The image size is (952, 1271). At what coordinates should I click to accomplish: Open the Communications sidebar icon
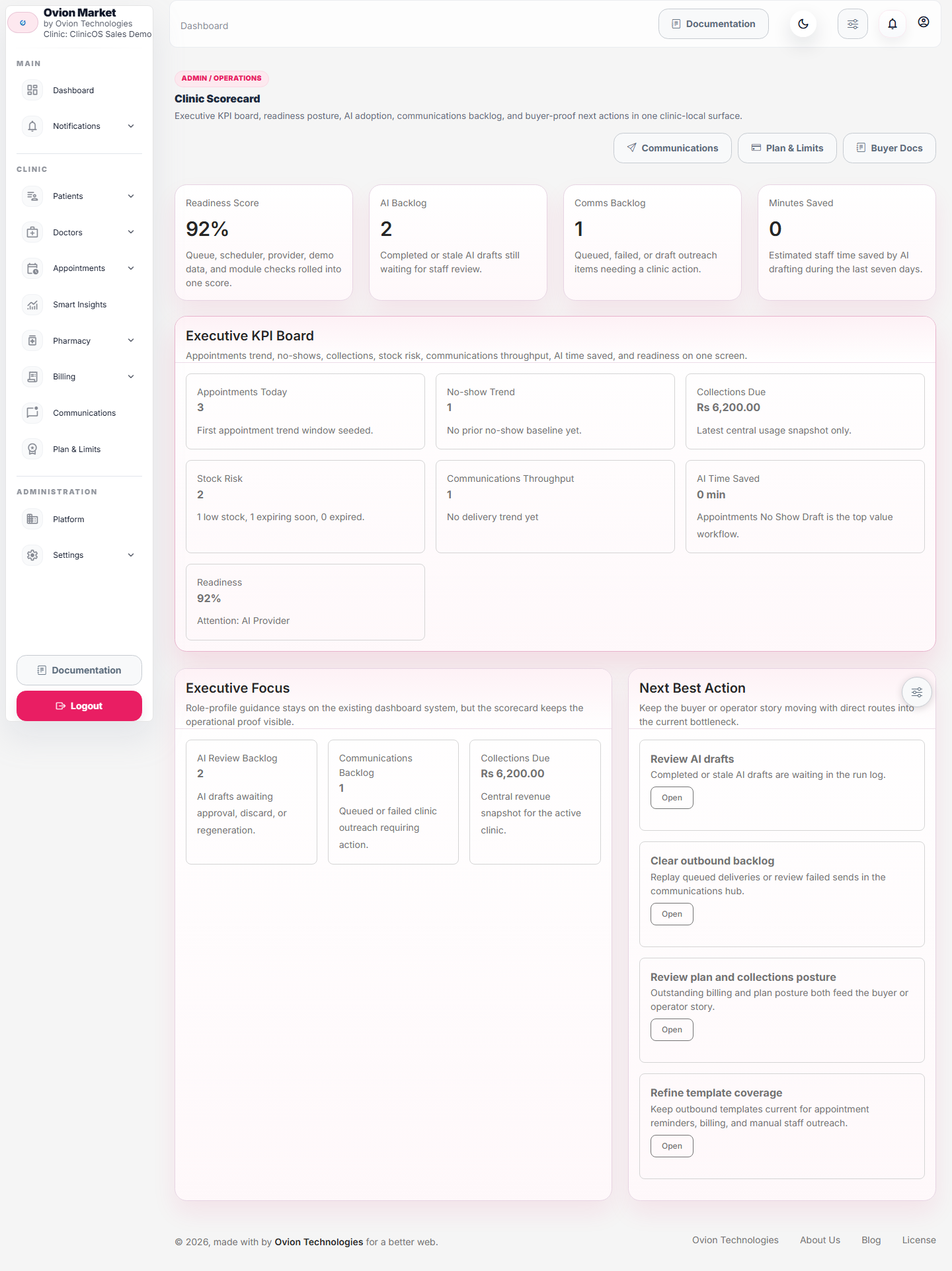point(32,412)
